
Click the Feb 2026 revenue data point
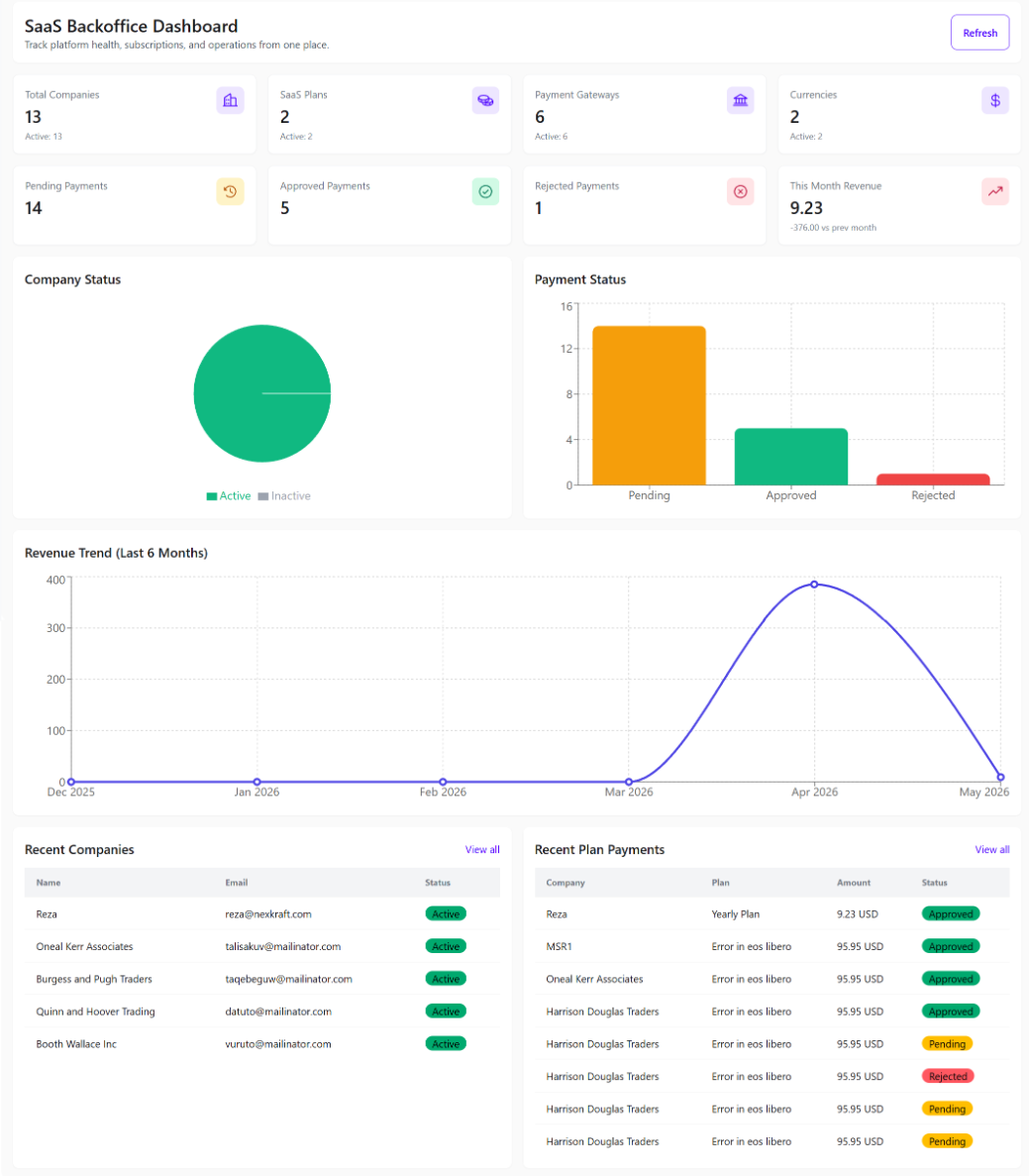click(x=443, y=782)
